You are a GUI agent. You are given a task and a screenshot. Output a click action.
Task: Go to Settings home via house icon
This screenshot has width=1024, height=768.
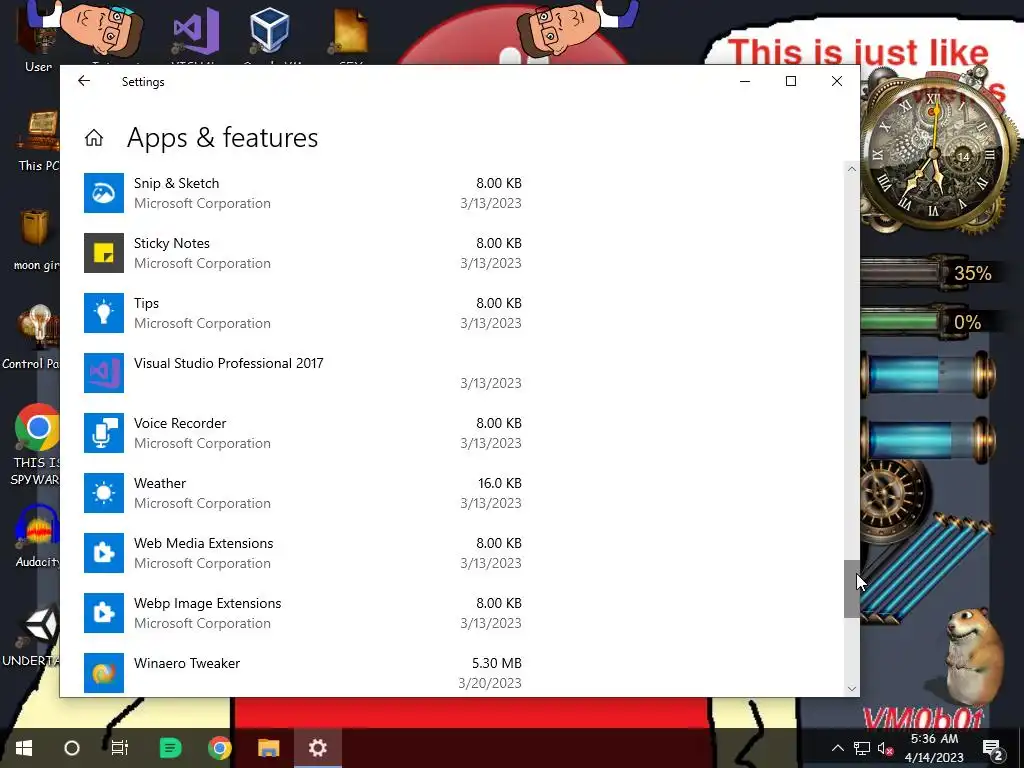click(x=94, y=138)
